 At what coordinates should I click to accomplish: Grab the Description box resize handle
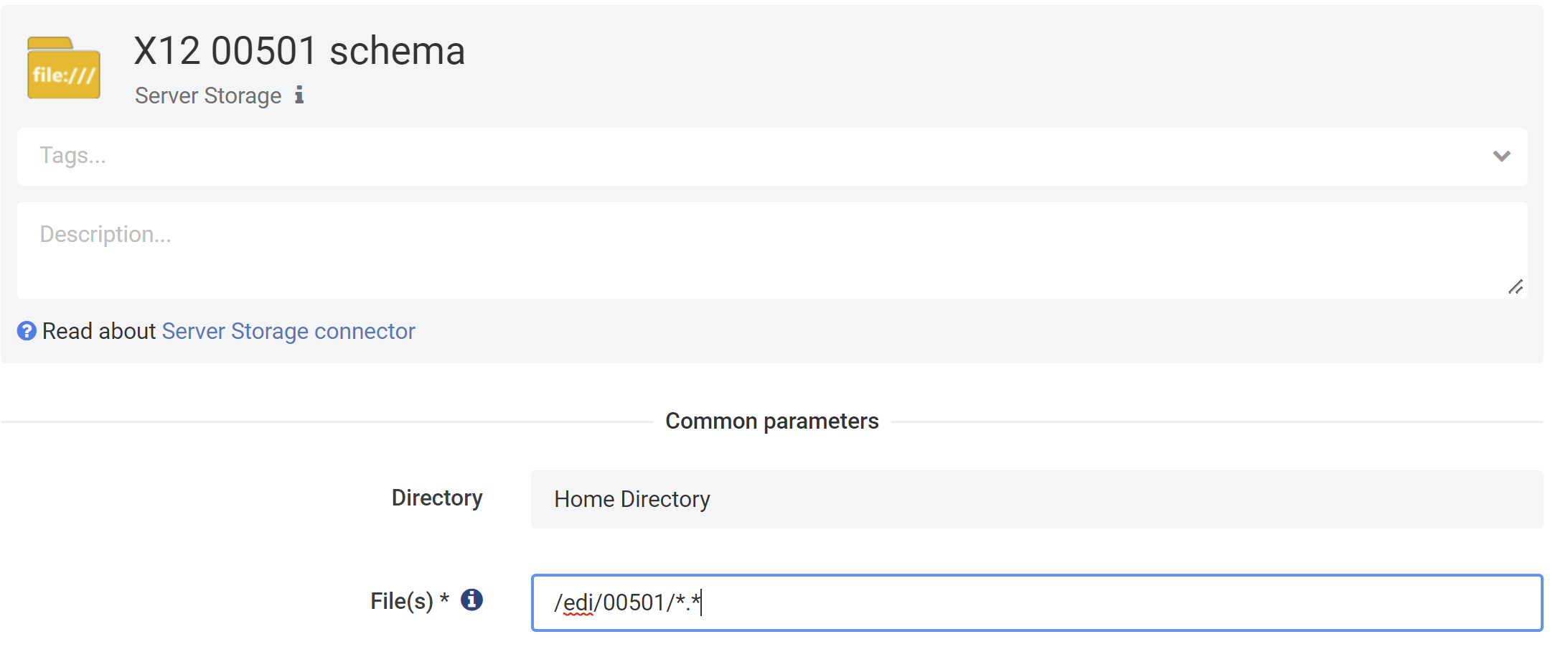tap(1515, 287)
